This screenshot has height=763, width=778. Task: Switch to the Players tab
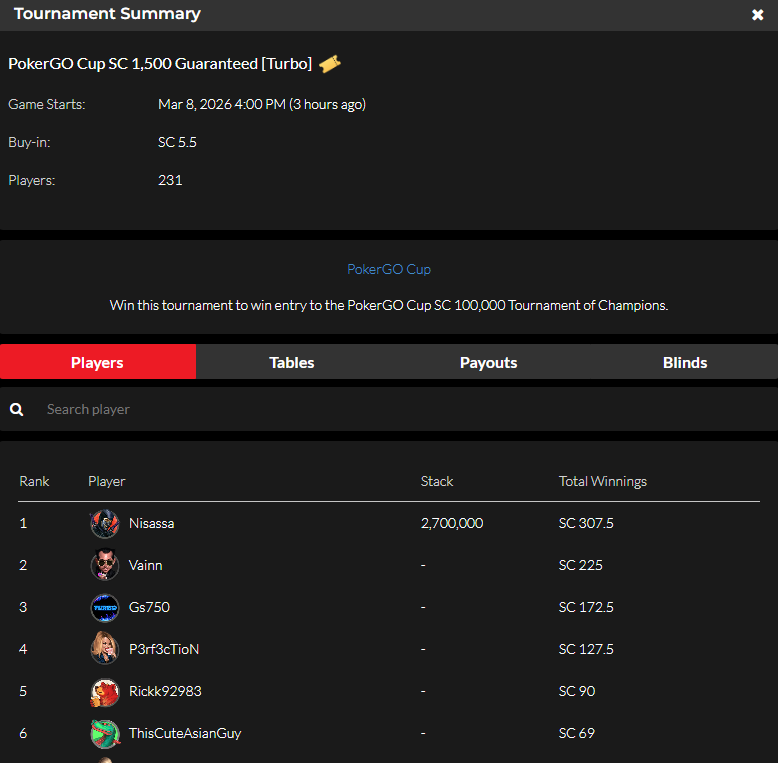[98, 362]
